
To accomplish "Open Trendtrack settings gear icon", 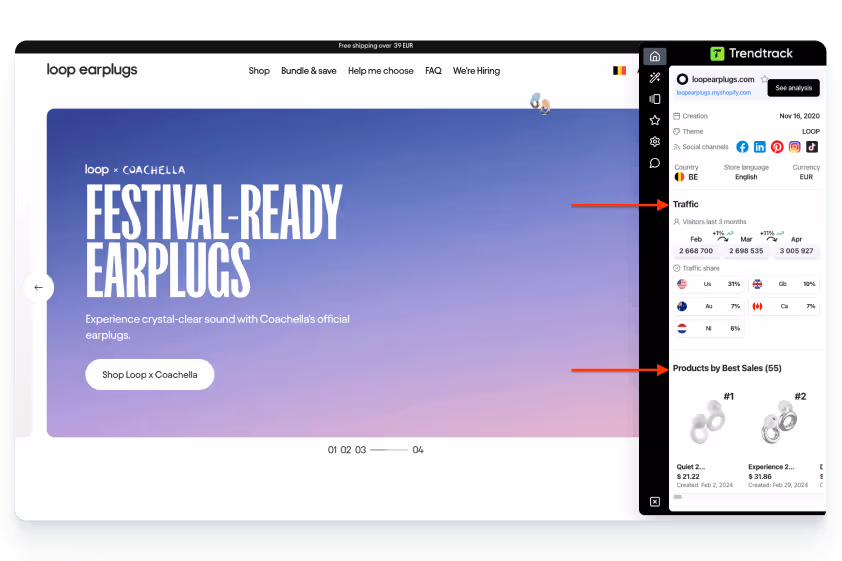I will coord(655,142).
